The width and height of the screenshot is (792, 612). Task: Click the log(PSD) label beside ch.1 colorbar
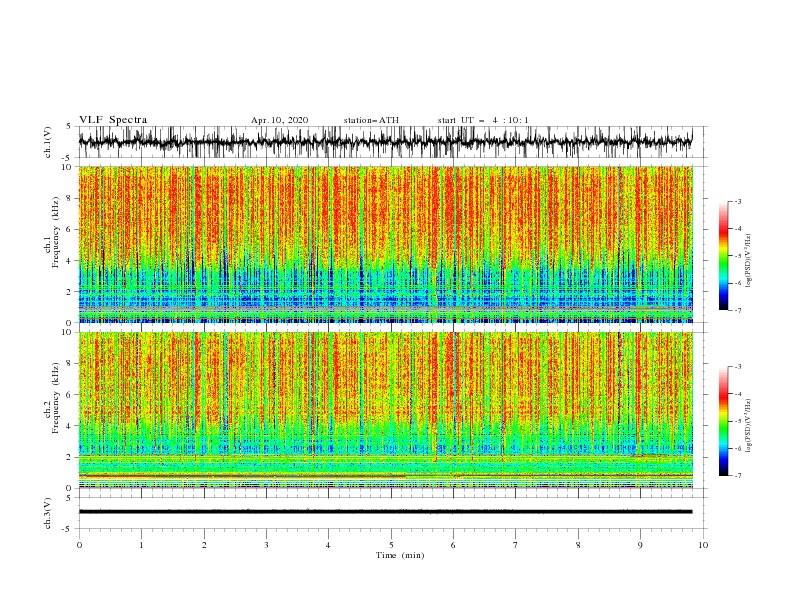click(x=749, y=261)
